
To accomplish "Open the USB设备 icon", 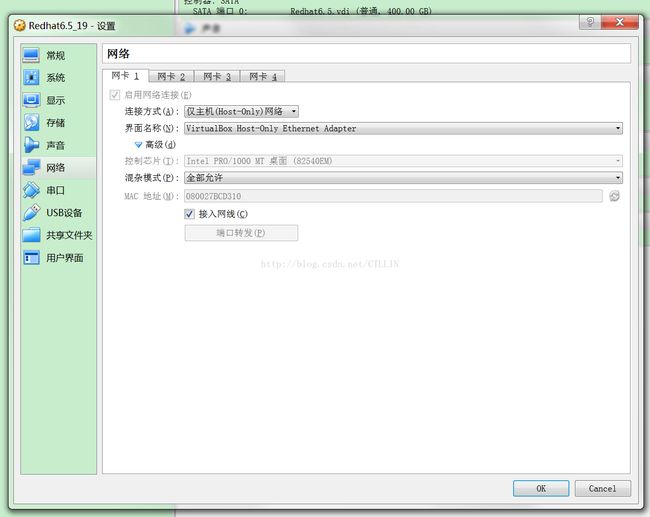I will point(31,212).
